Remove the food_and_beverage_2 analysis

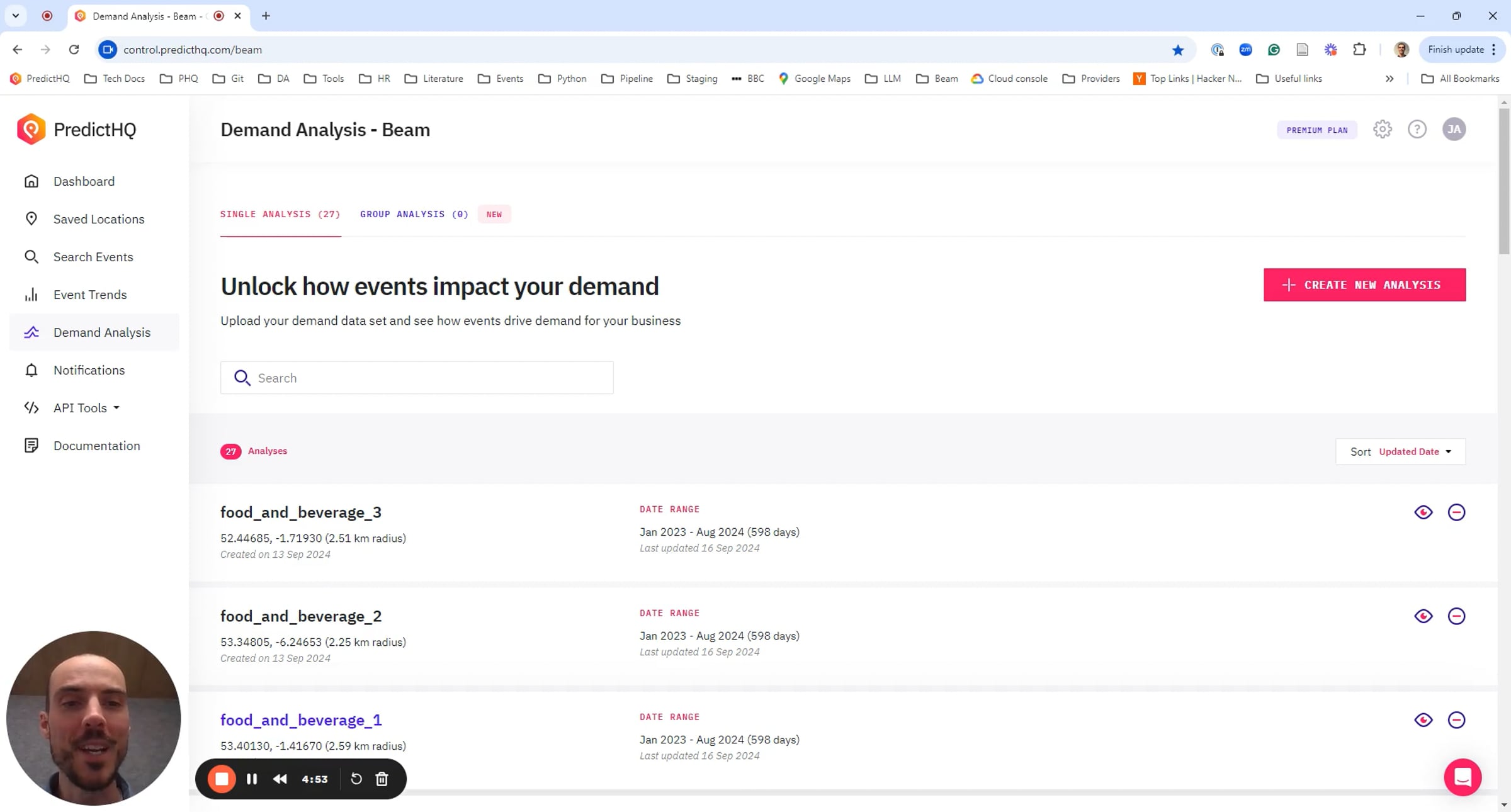[x=1456, y=616]
